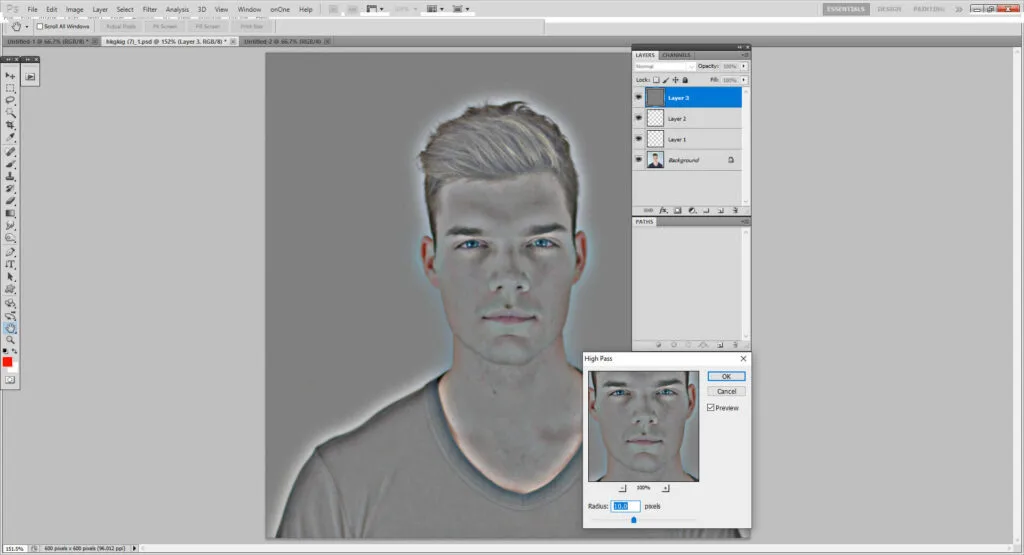Click the red foreground color swatch

click(x=8, y=362)
